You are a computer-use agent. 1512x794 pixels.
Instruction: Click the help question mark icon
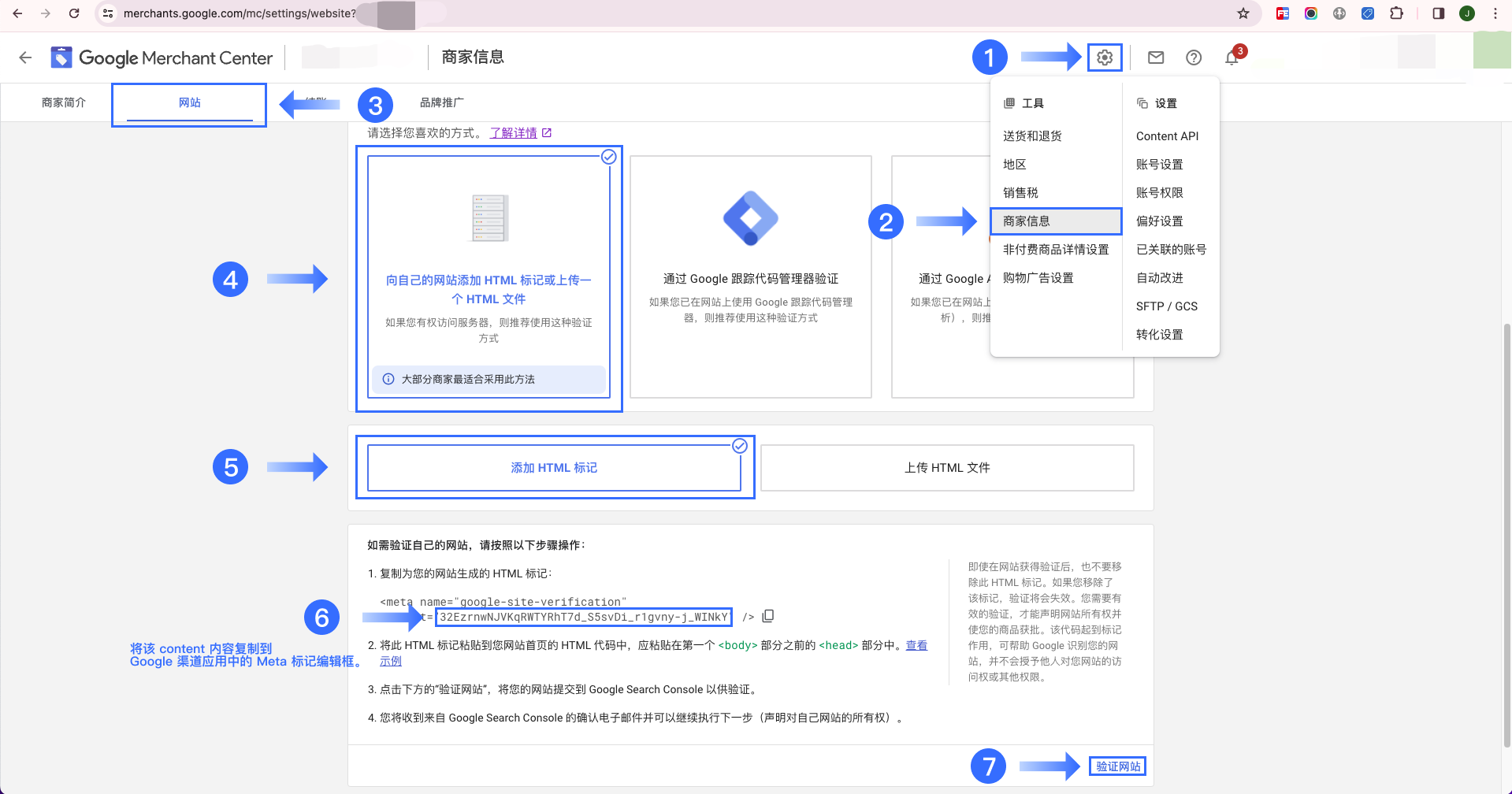pos(1193,58)
